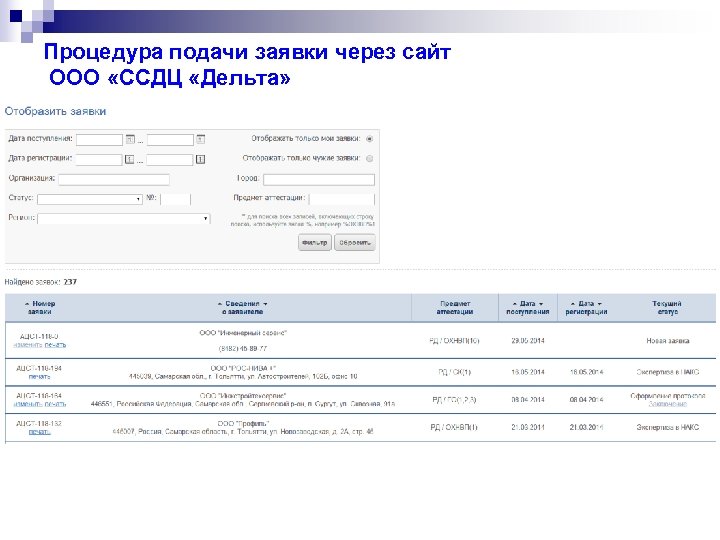Click the 'Сбросить' button
The height and width of the screenshot is (540, 720).
point(354,242)
